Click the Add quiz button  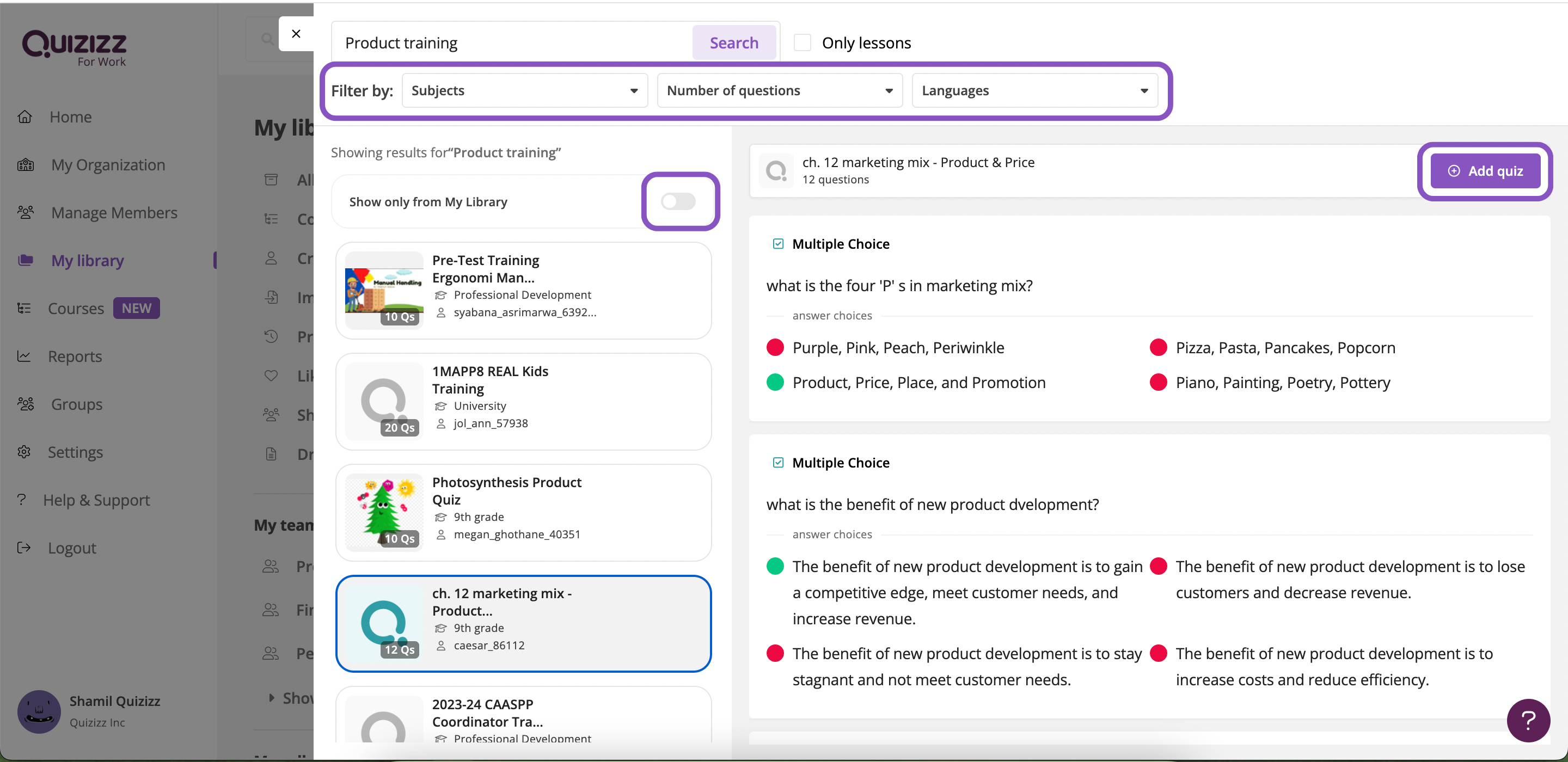1484,171
